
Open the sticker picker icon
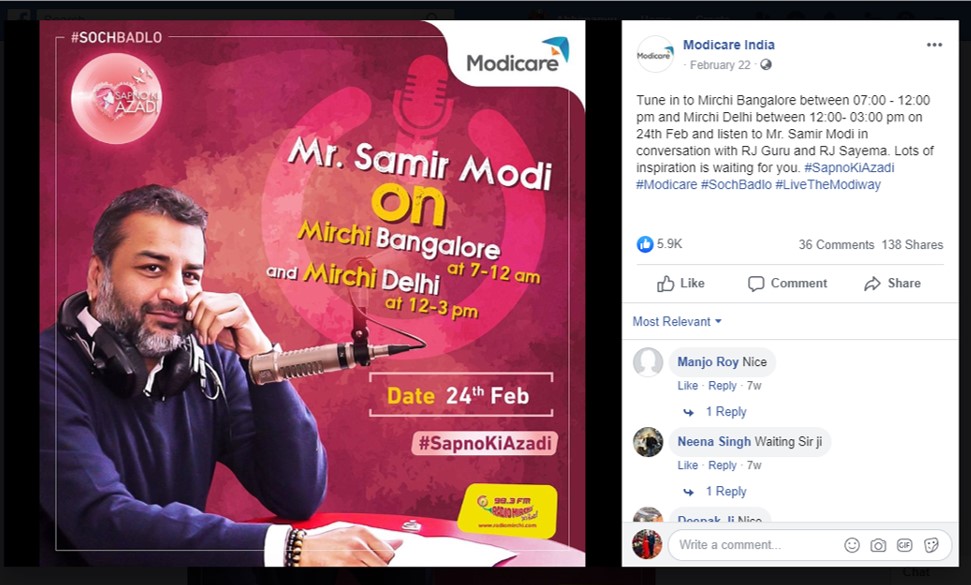pyautogui.click(x=931, y=545)
